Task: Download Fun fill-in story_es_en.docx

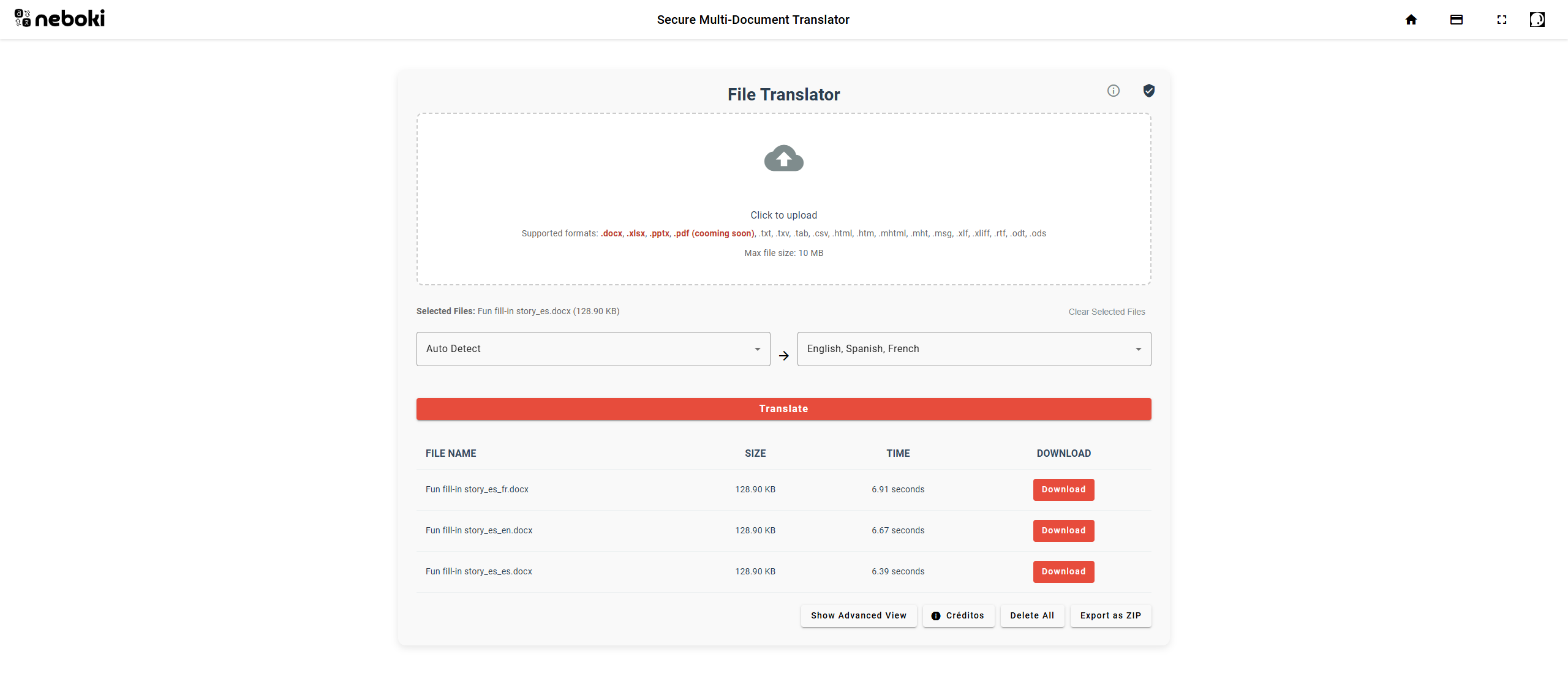Action: click(1063, 530)
